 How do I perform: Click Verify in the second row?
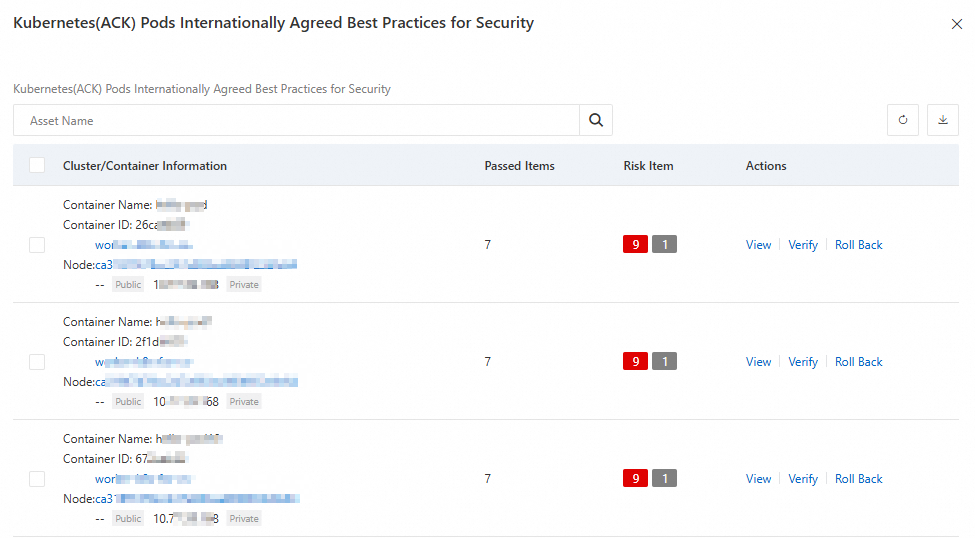click(803, 362)
